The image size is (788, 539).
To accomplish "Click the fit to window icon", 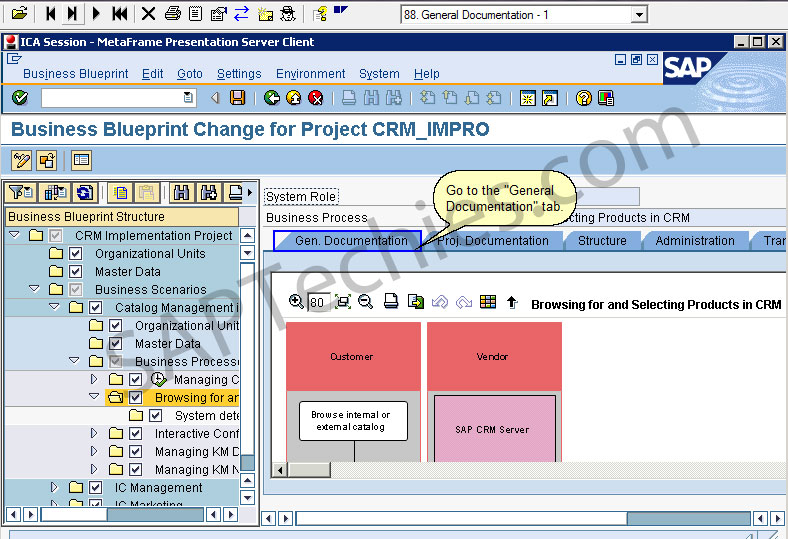I will point(343,301).
